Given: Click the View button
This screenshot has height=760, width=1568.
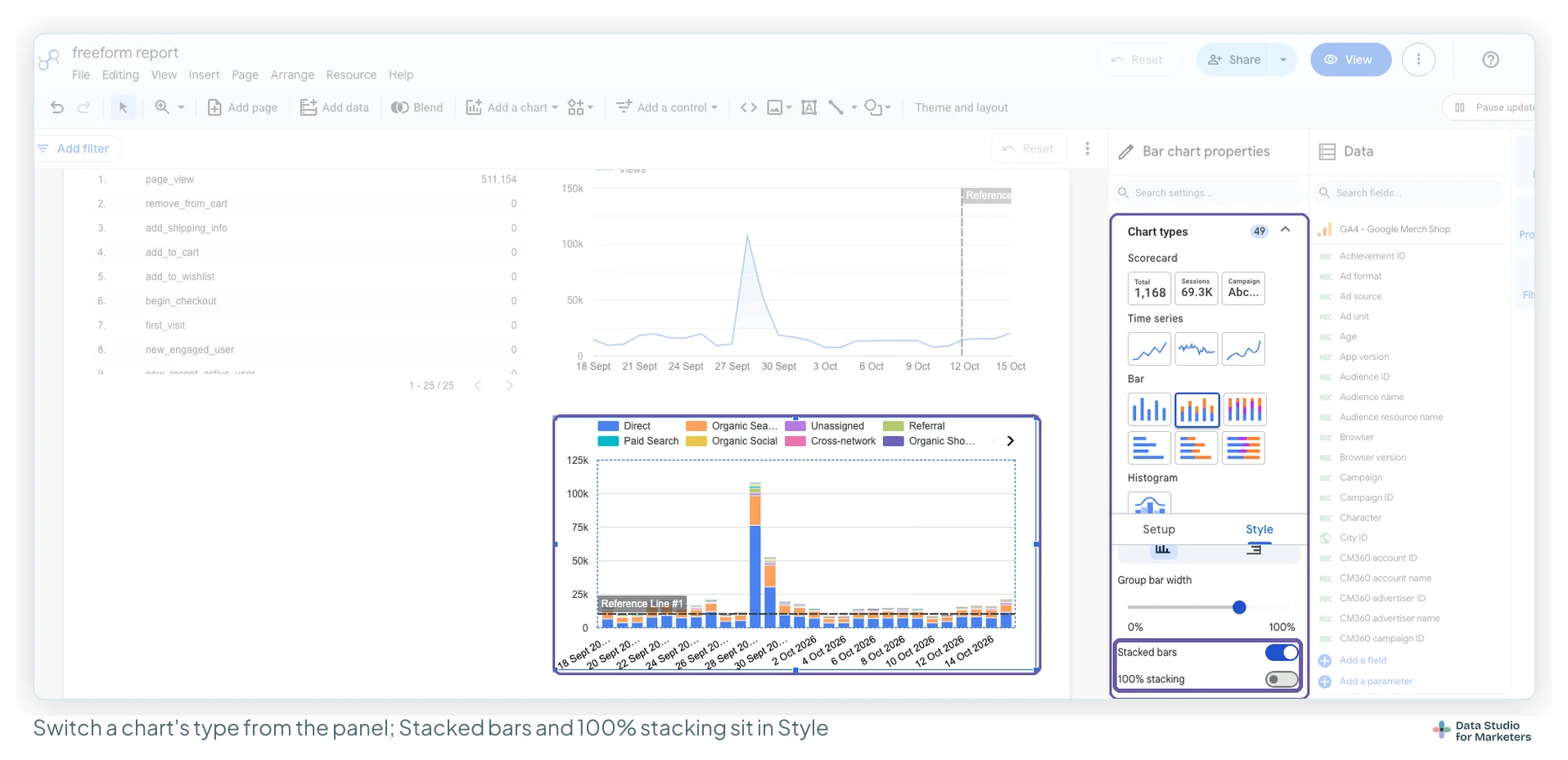Looking at the screenshot, I should coord(1350,60).
